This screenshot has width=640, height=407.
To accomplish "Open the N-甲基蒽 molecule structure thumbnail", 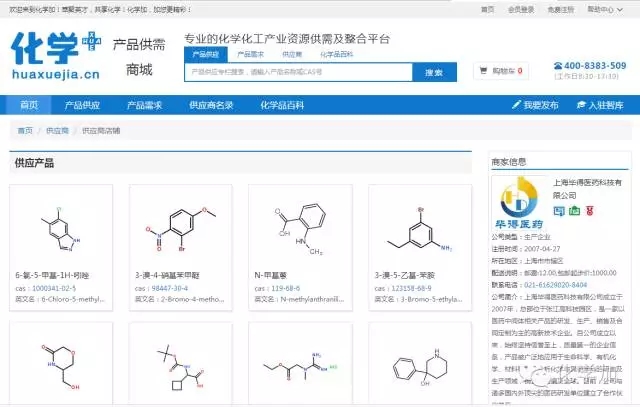I will (291, 228).
